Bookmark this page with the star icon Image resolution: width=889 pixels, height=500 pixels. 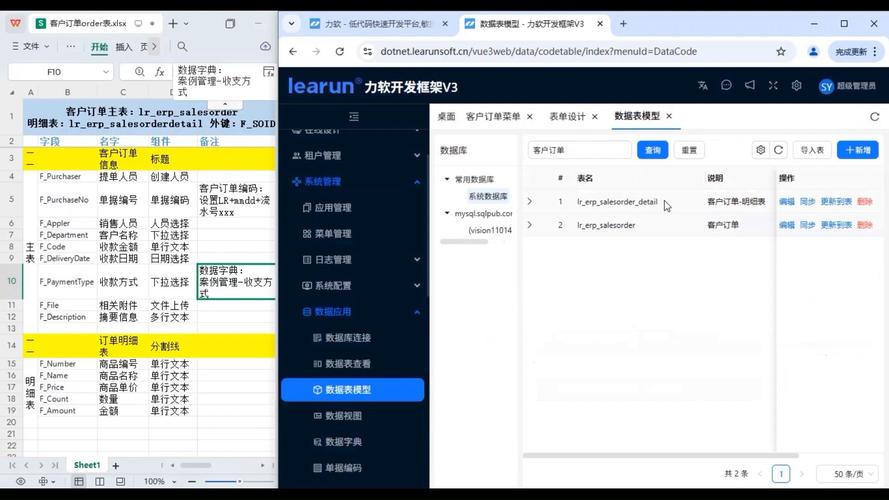[781, 52]
